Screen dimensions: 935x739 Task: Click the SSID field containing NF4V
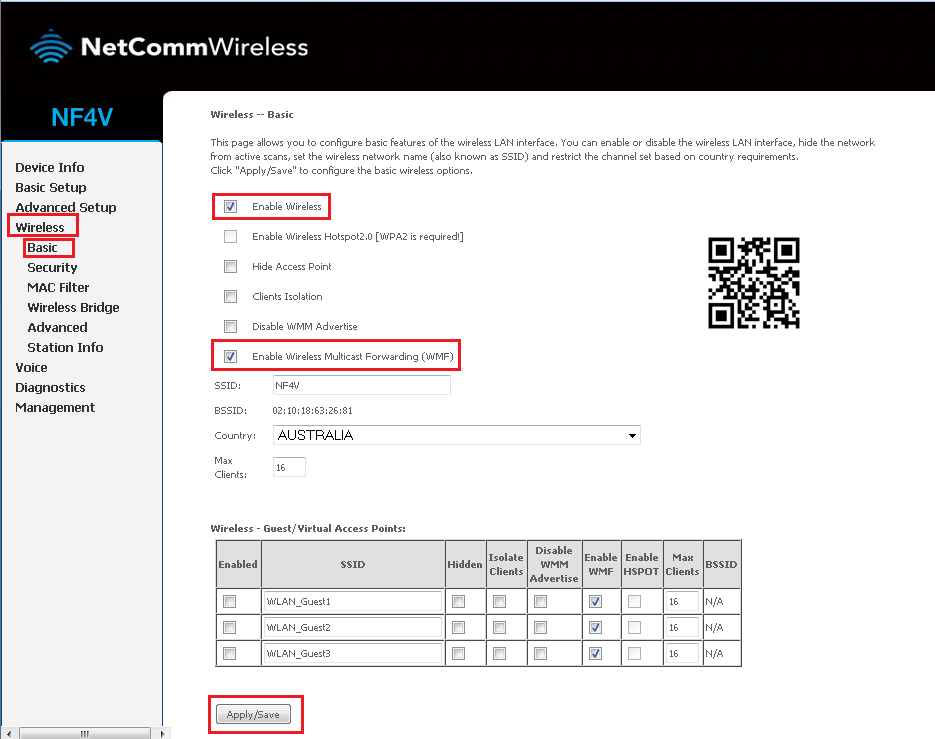(x=361, y=385)
